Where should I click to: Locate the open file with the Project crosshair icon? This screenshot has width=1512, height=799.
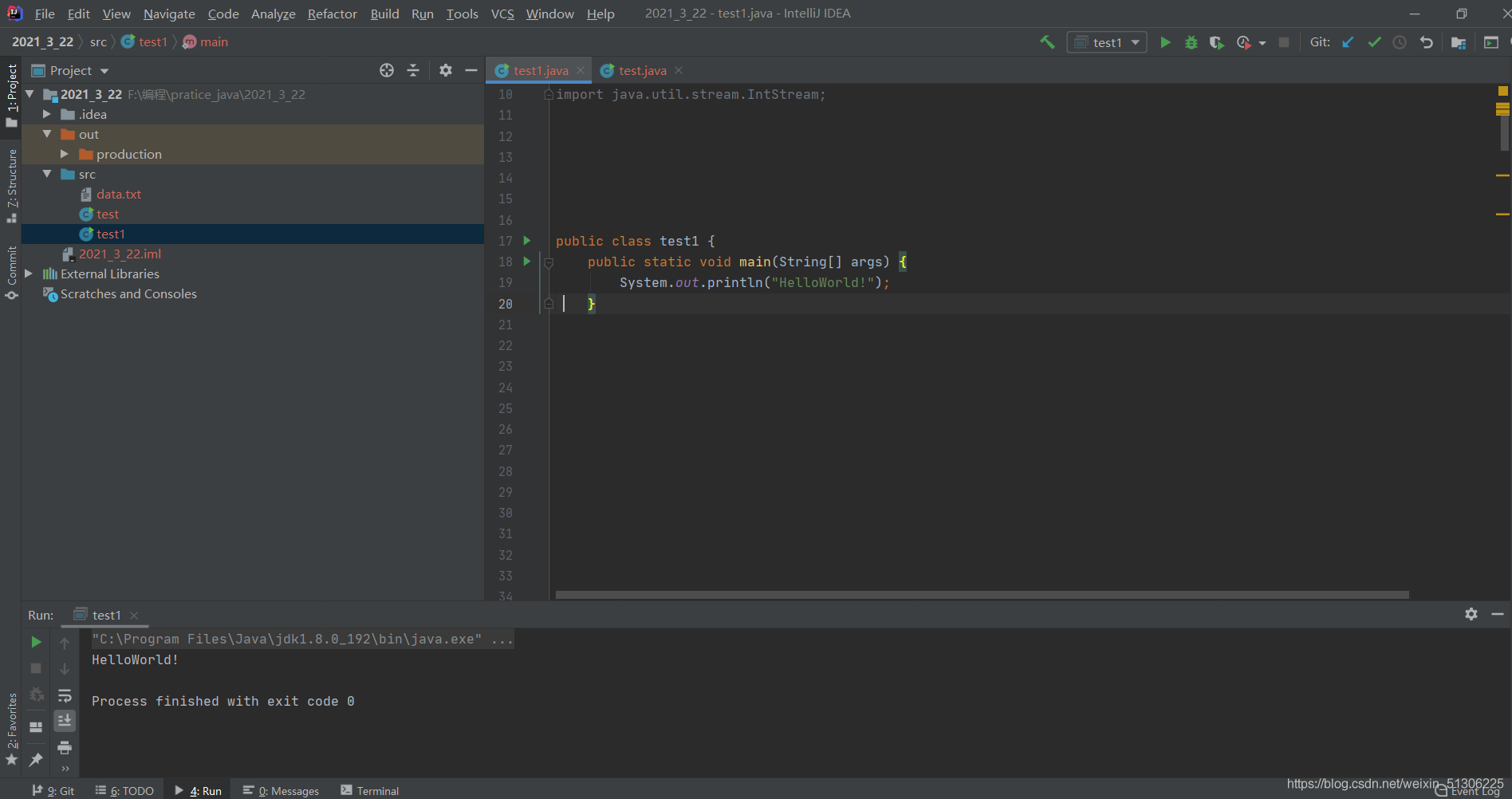387,70
